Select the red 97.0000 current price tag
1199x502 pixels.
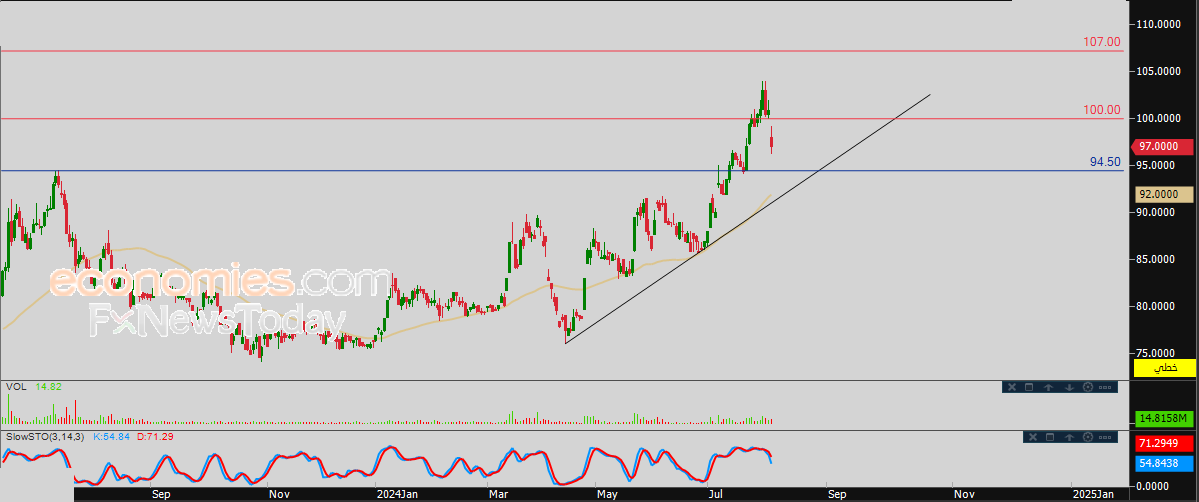point(1162,146)
